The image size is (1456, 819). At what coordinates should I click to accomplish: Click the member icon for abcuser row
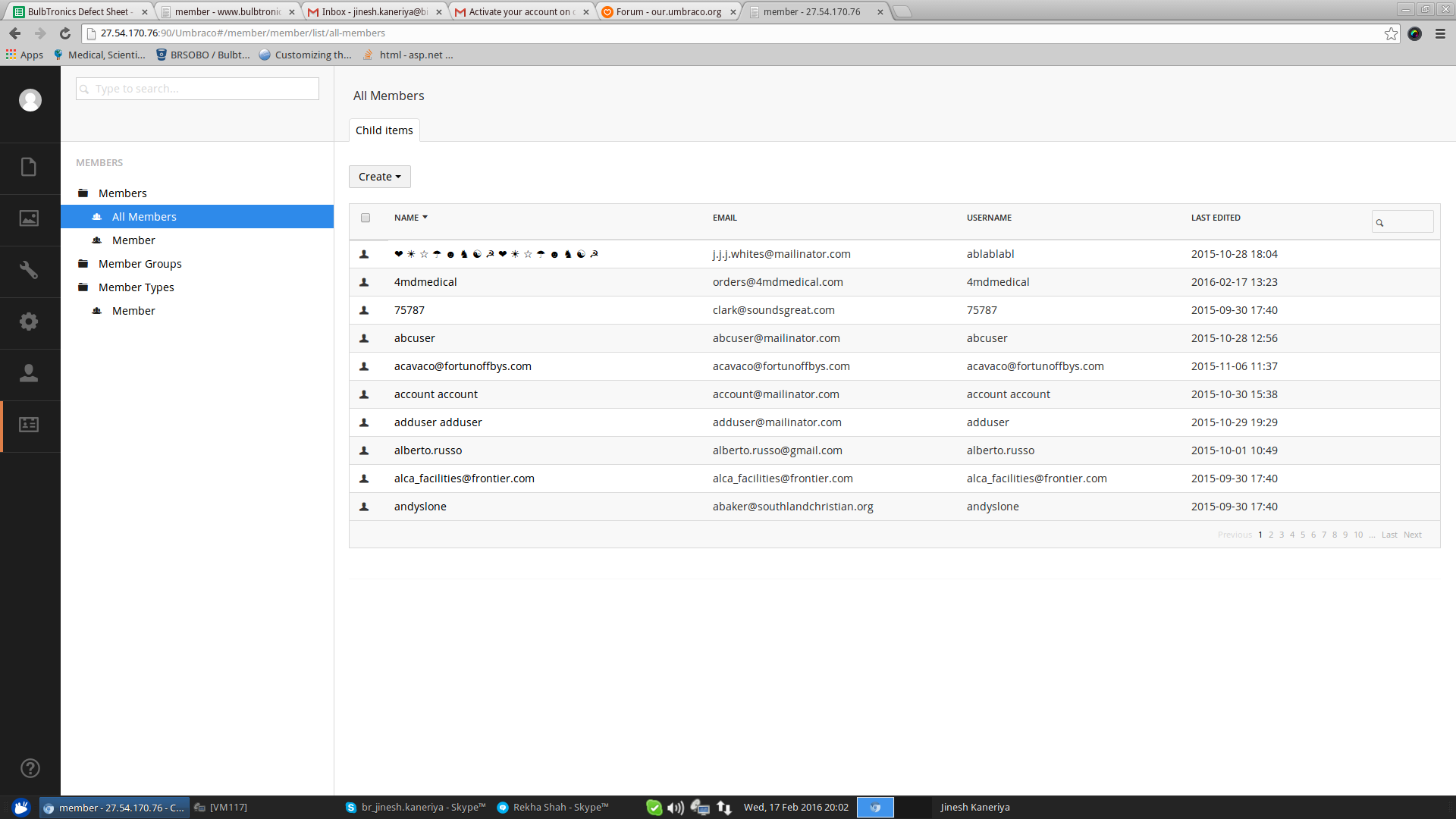[x=364, y=338]
